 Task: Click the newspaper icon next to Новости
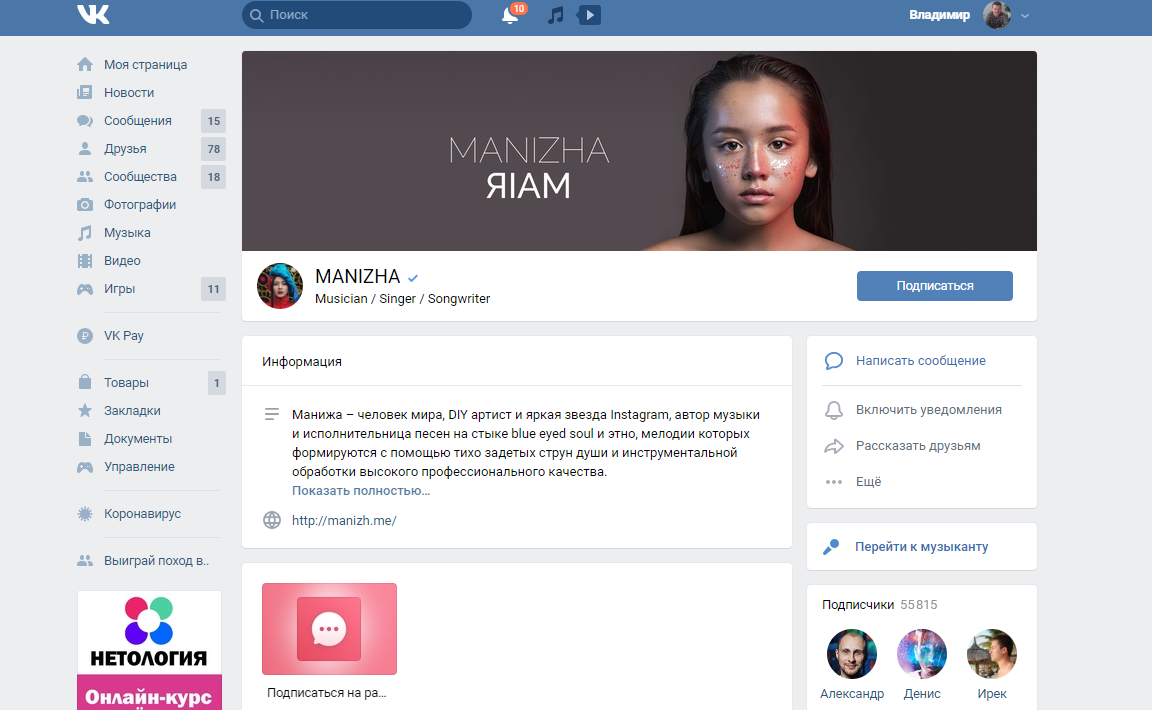85,93
